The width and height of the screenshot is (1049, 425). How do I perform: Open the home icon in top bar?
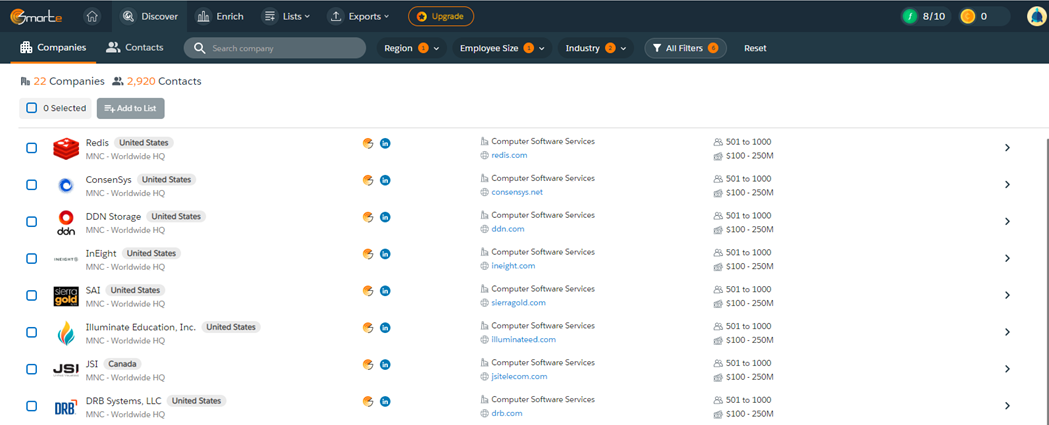pyautogui.click(x=92, y=17)
